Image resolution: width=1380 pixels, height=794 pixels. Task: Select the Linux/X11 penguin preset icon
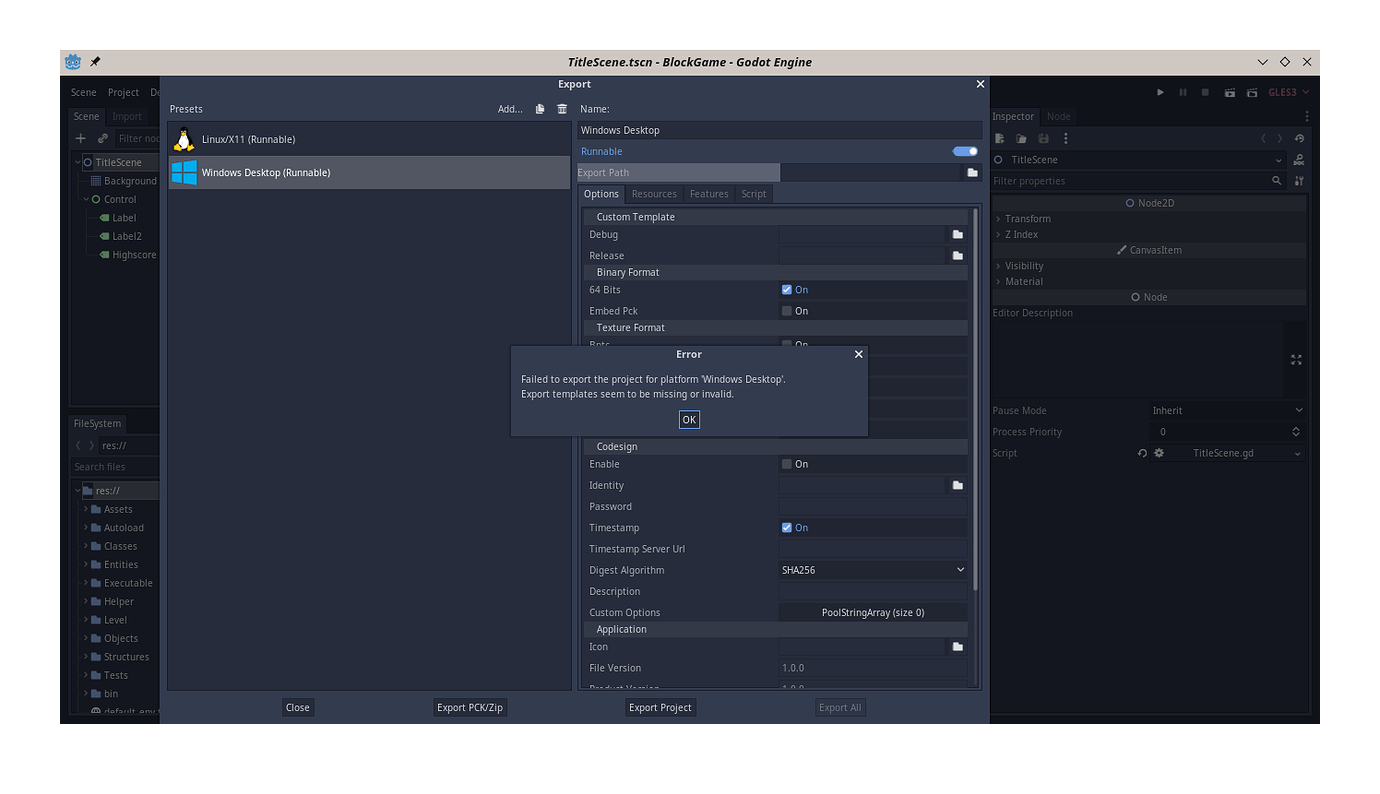[184, 140]
